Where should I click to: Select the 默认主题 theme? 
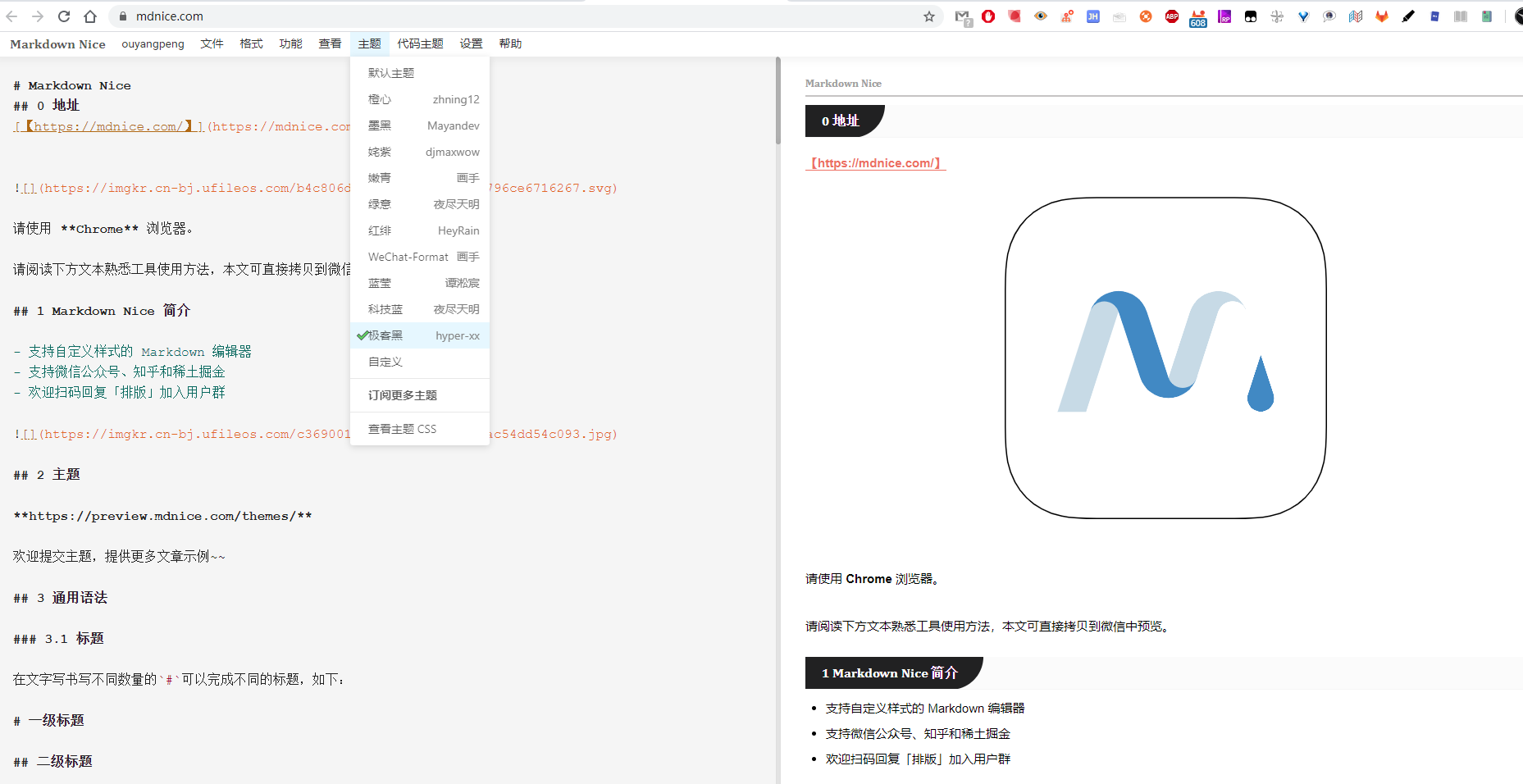pyautogui.click(x=420, y=73)
